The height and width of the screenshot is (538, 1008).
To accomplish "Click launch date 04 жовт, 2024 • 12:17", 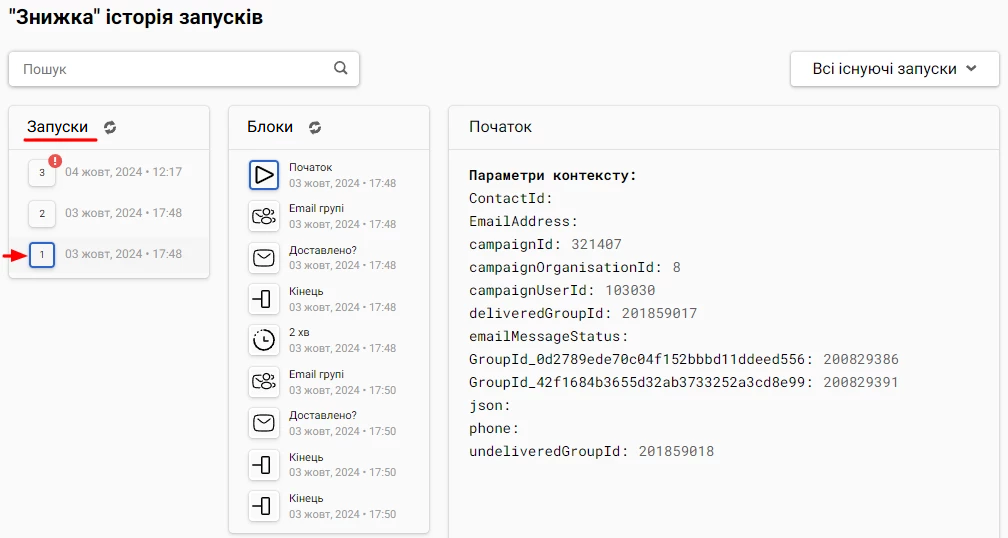I will [x=123, y=172].
